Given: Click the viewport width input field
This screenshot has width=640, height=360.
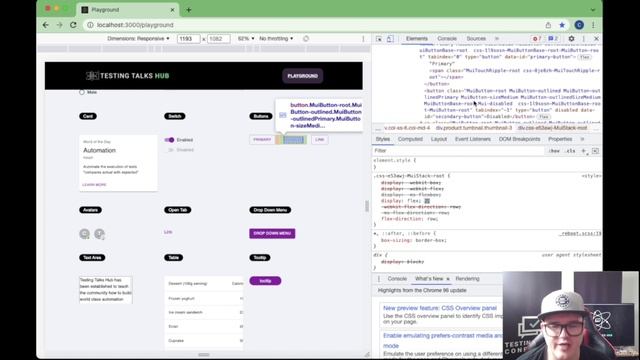Looking at the screenshot, I should [189, 39].
